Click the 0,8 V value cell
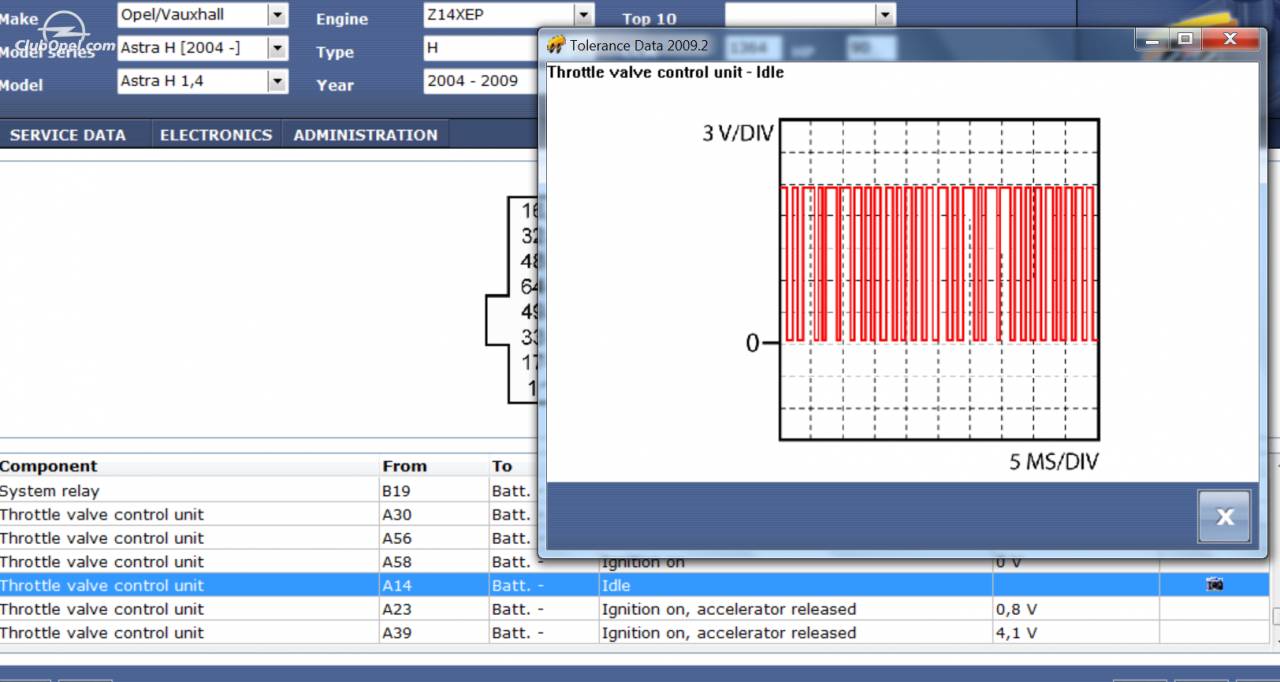 coord(1075,609)
